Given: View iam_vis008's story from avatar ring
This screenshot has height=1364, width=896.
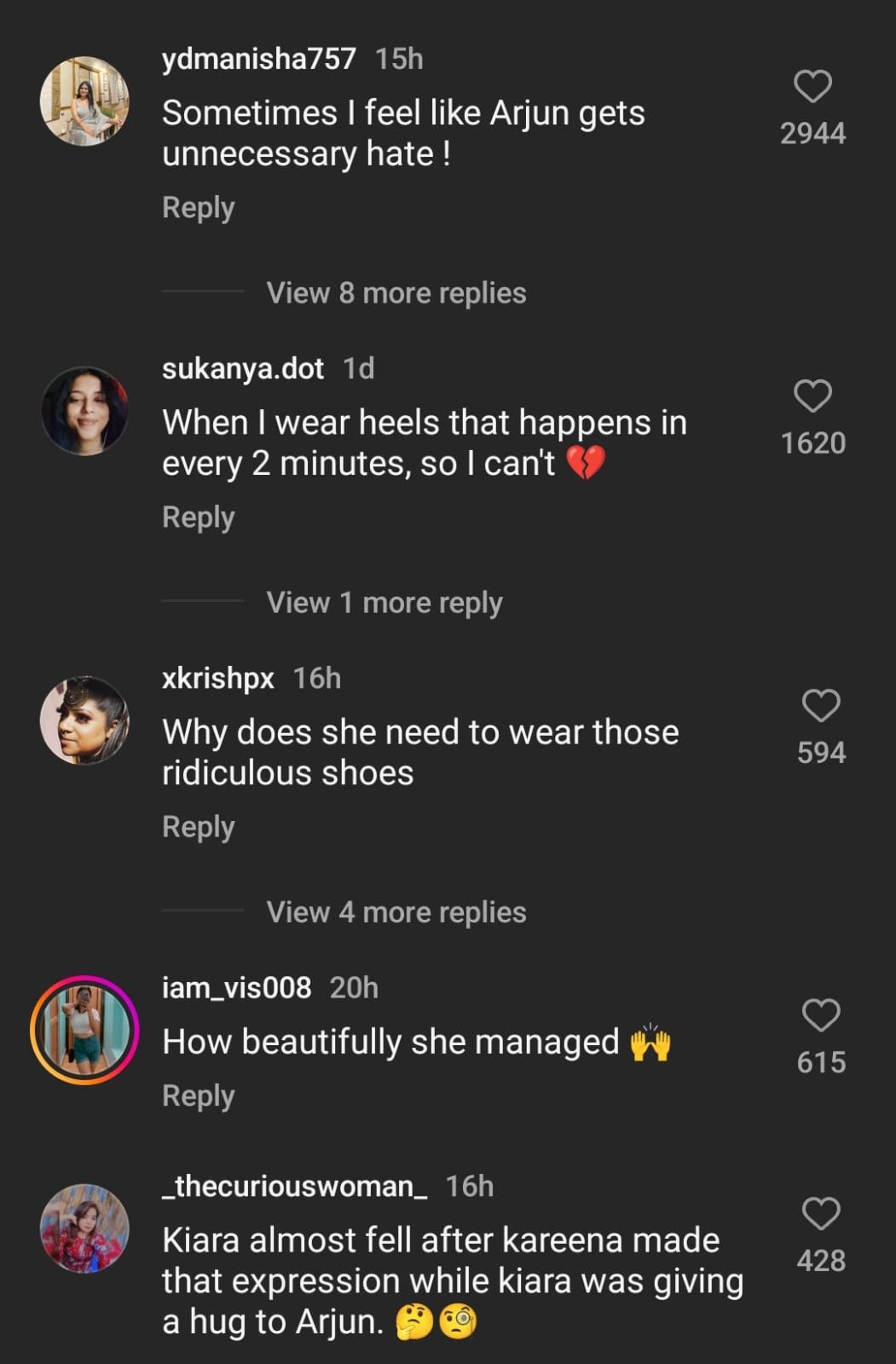Looking at the screenshot, I should click(84, 1030).
